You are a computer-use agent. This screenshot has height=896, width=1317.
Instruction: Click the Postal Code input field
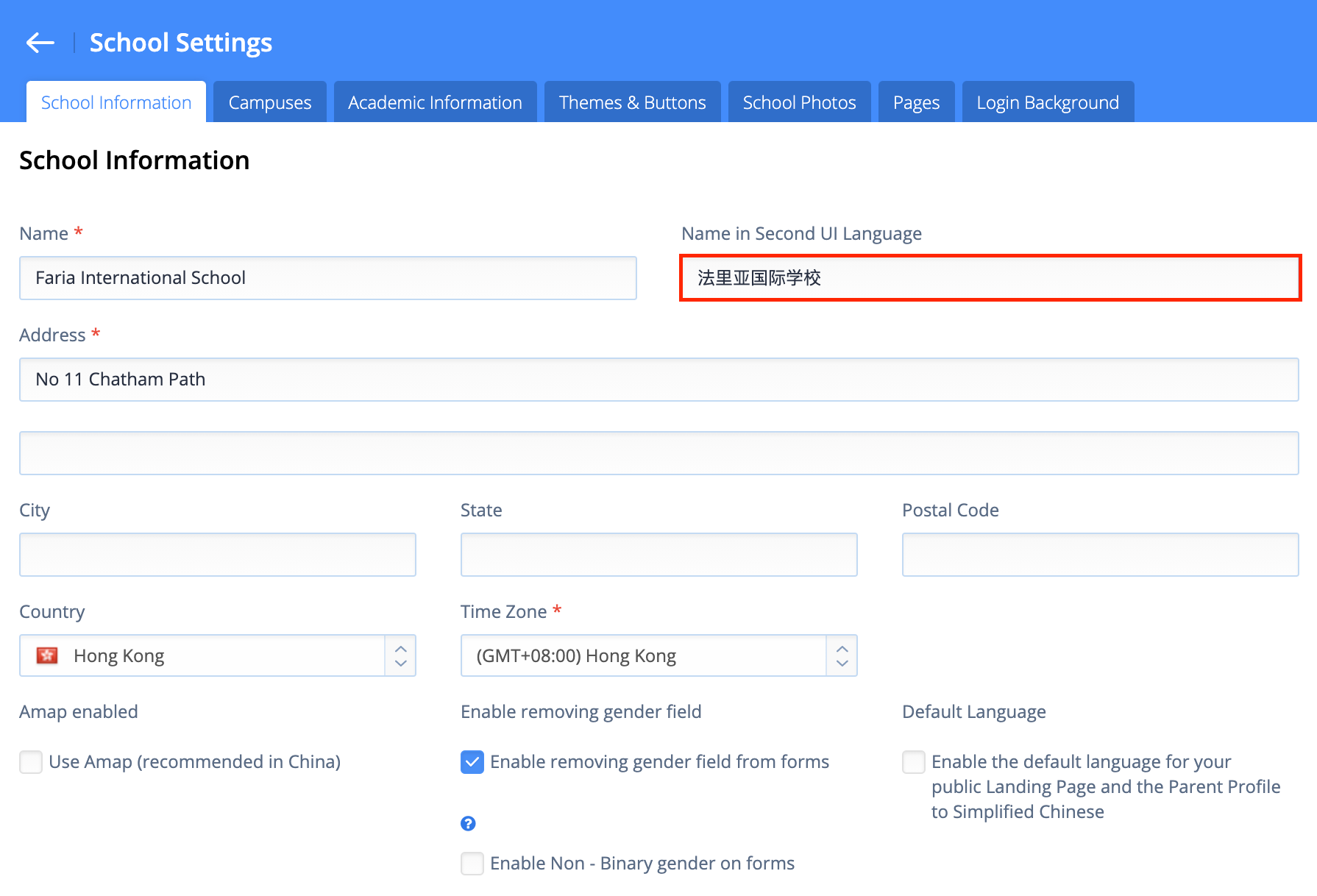pos(1100,555)
